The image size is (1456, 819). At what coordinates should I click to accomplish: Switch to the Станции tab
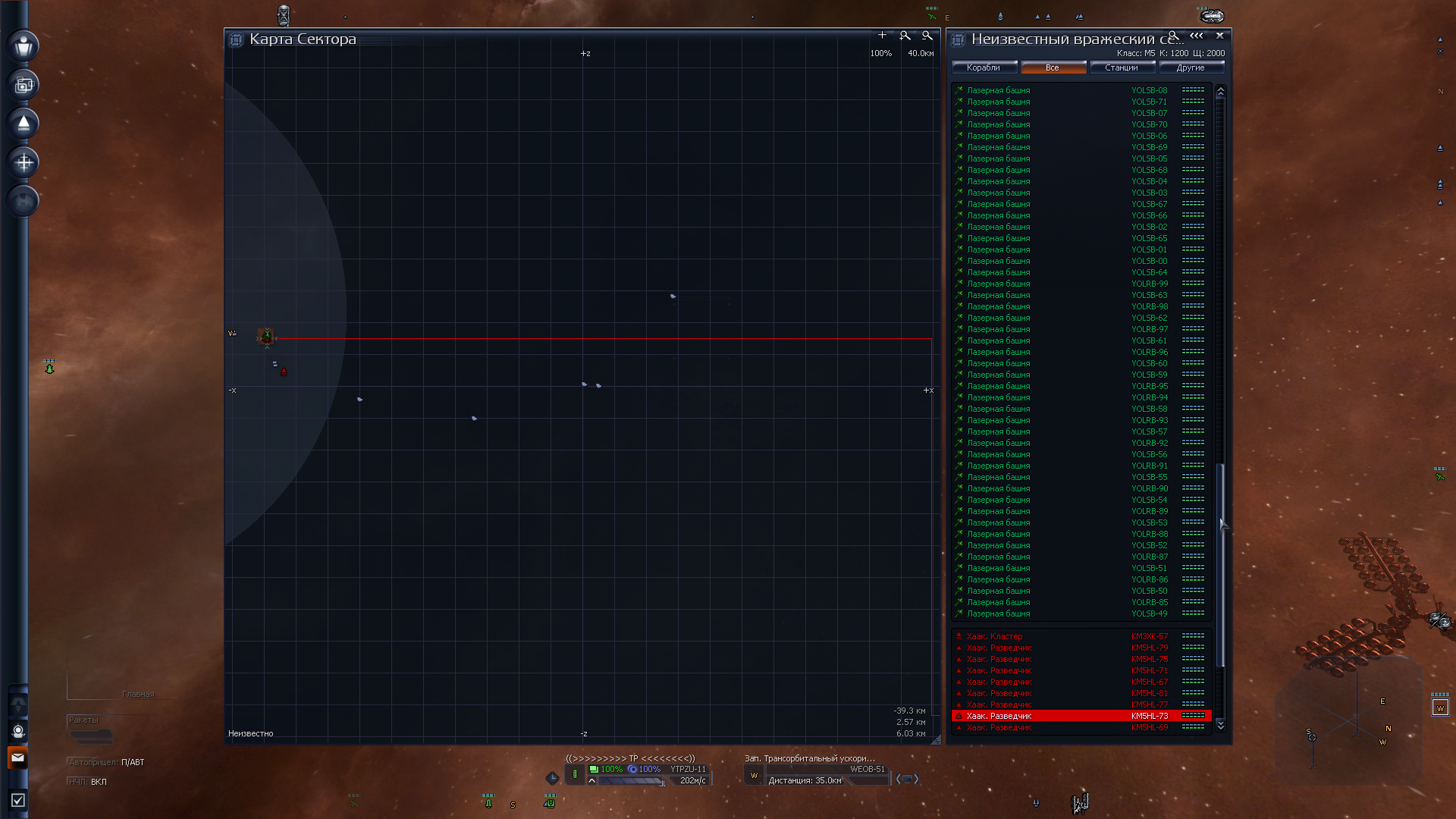coord(1122,67)
